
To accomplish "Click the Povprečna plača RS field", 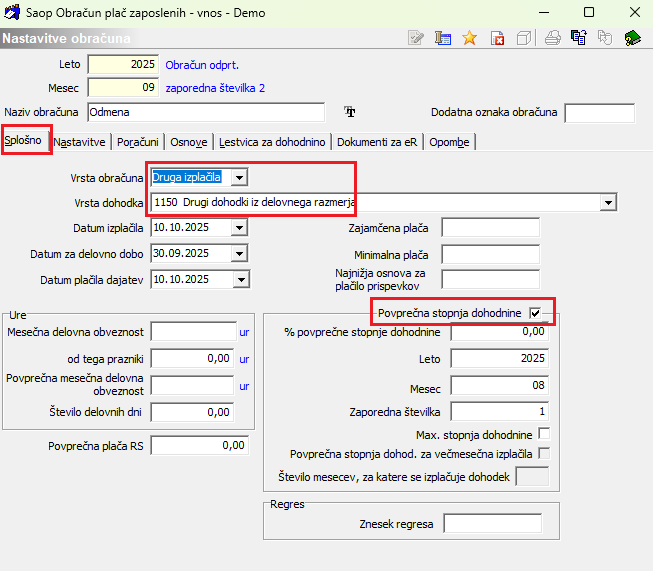I will pos(200,446).
